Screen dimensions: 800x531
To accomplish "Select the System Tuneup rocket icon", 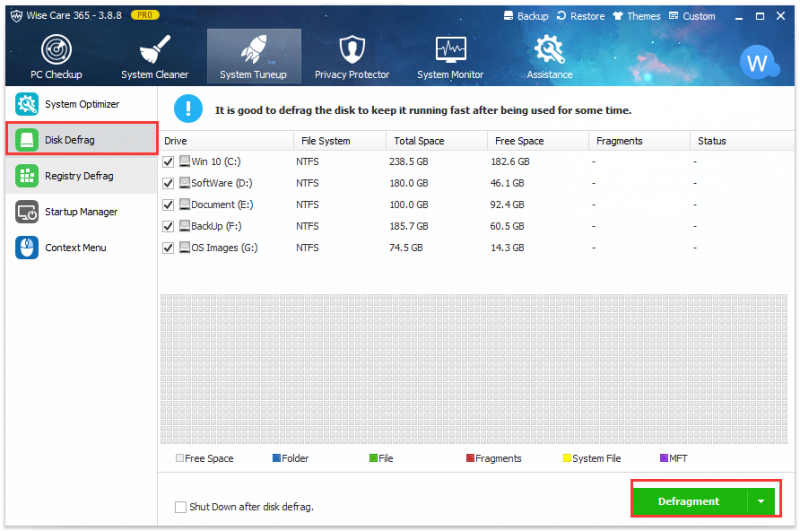I will [253, 49].
